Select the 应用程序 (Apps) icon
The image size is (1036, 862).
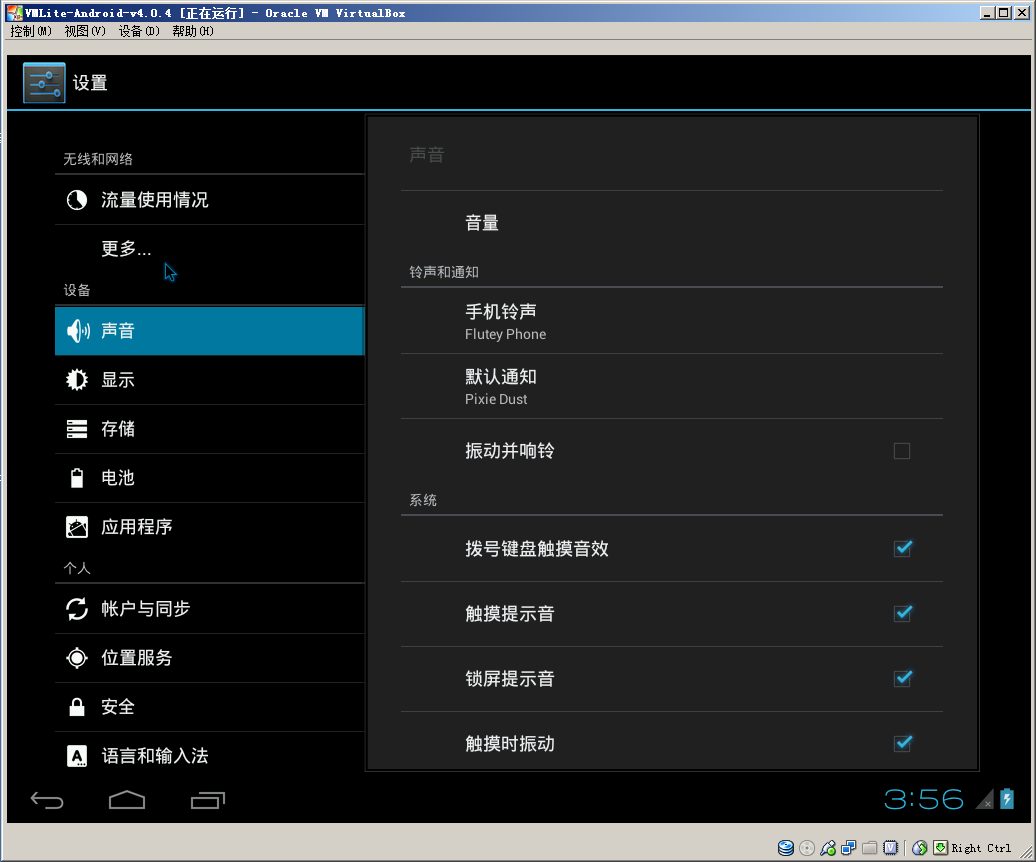pyautogui.click(x=77, y=526)
